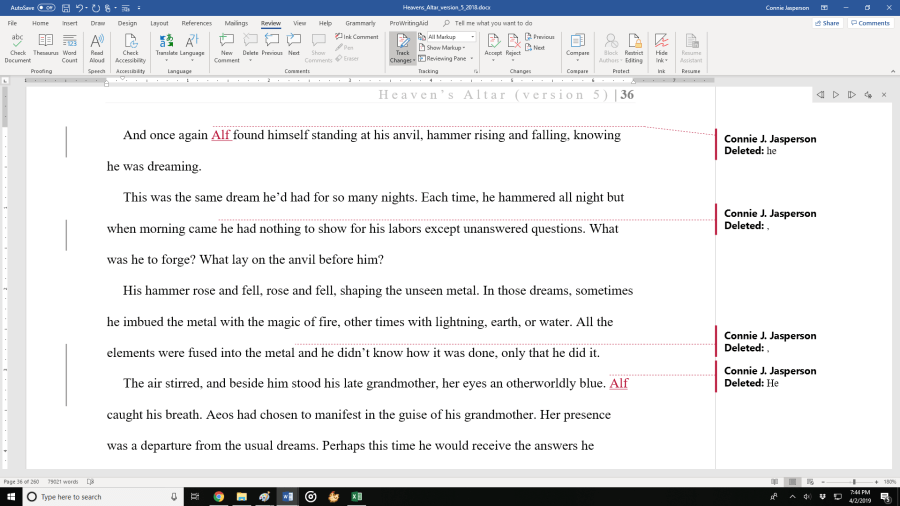
Task: Click Restrict Editing icon
Action: (x=633, y=46)
